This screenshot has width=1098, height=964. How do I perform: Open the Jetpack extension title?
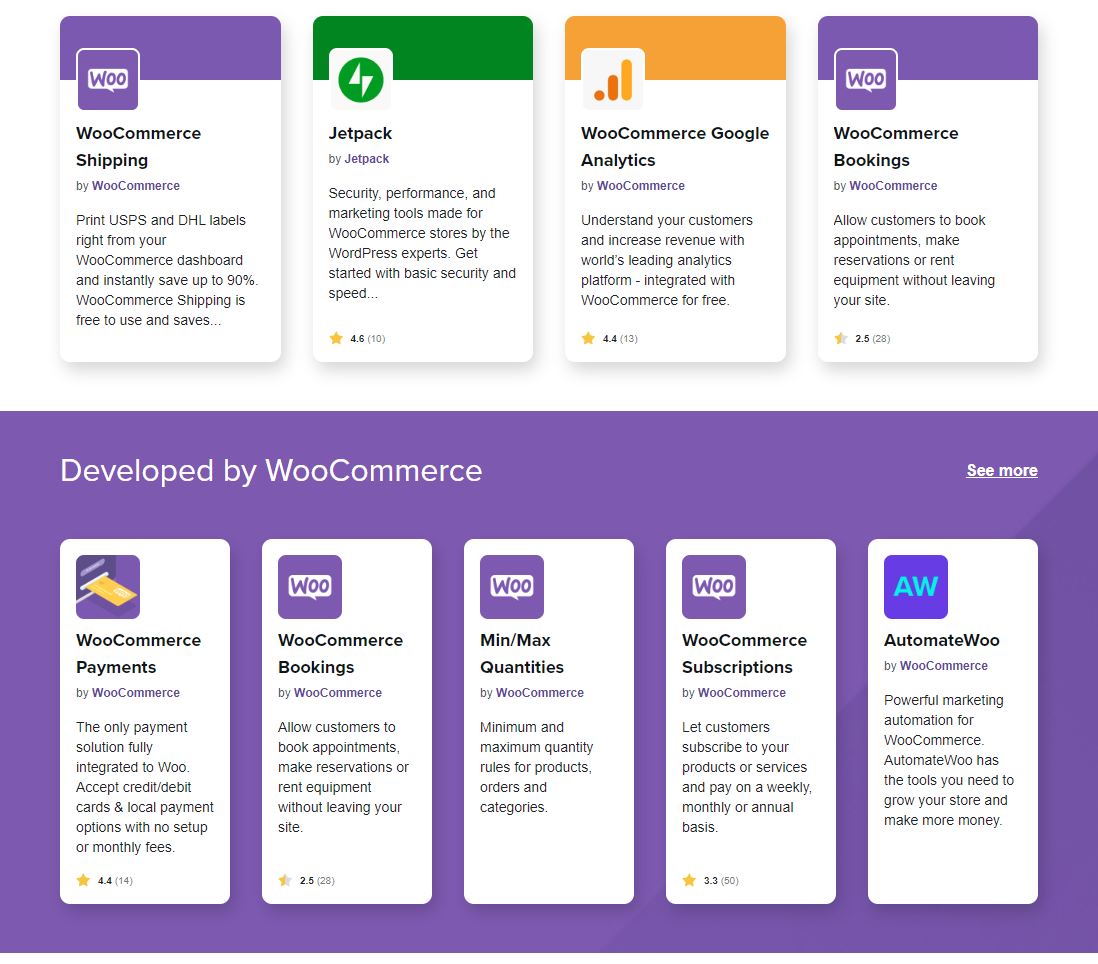(x=360, y=133)
